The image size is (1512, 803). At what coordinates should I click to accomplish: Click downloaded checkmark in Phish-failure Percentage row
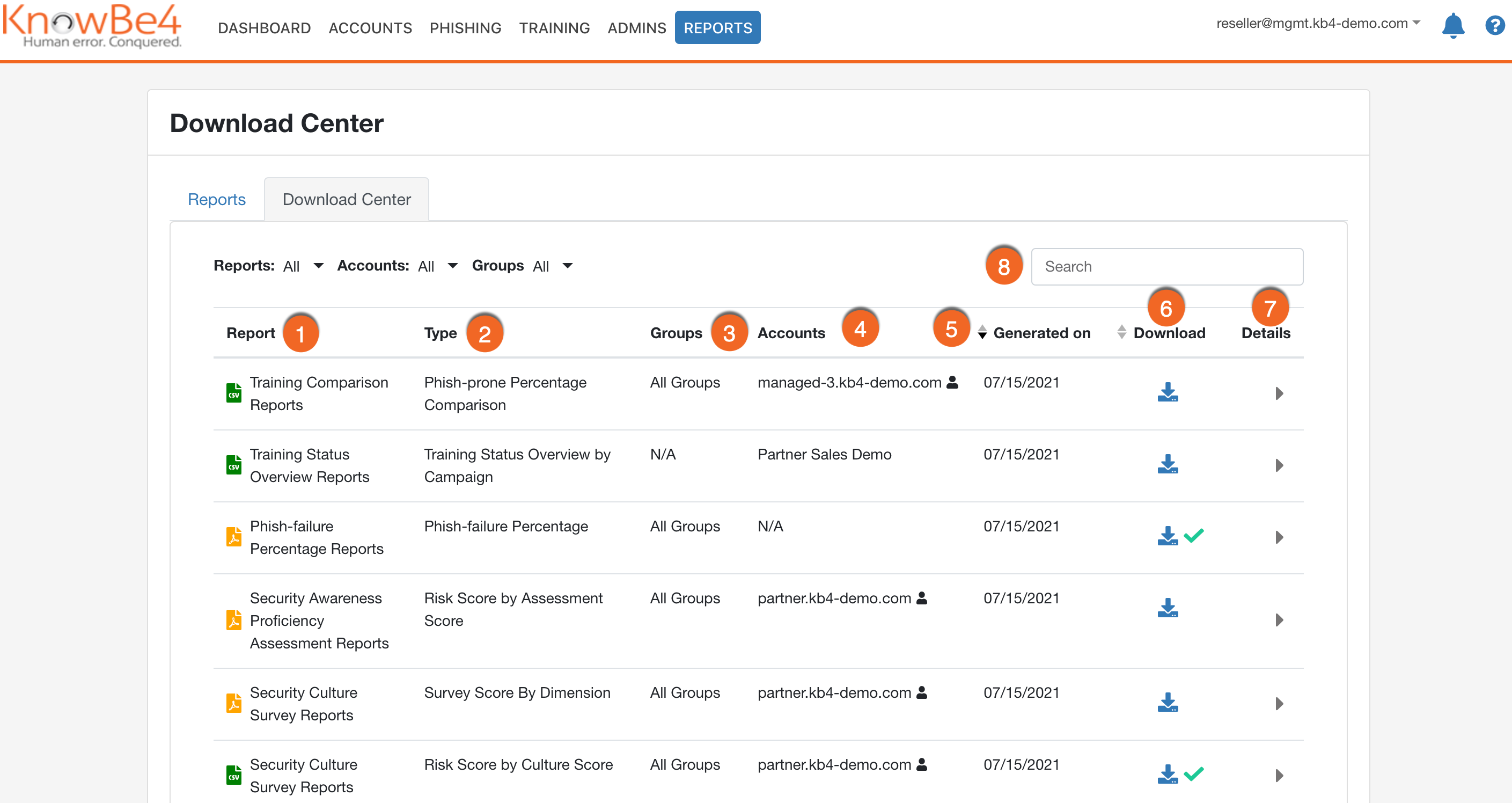coord(1193,535)
